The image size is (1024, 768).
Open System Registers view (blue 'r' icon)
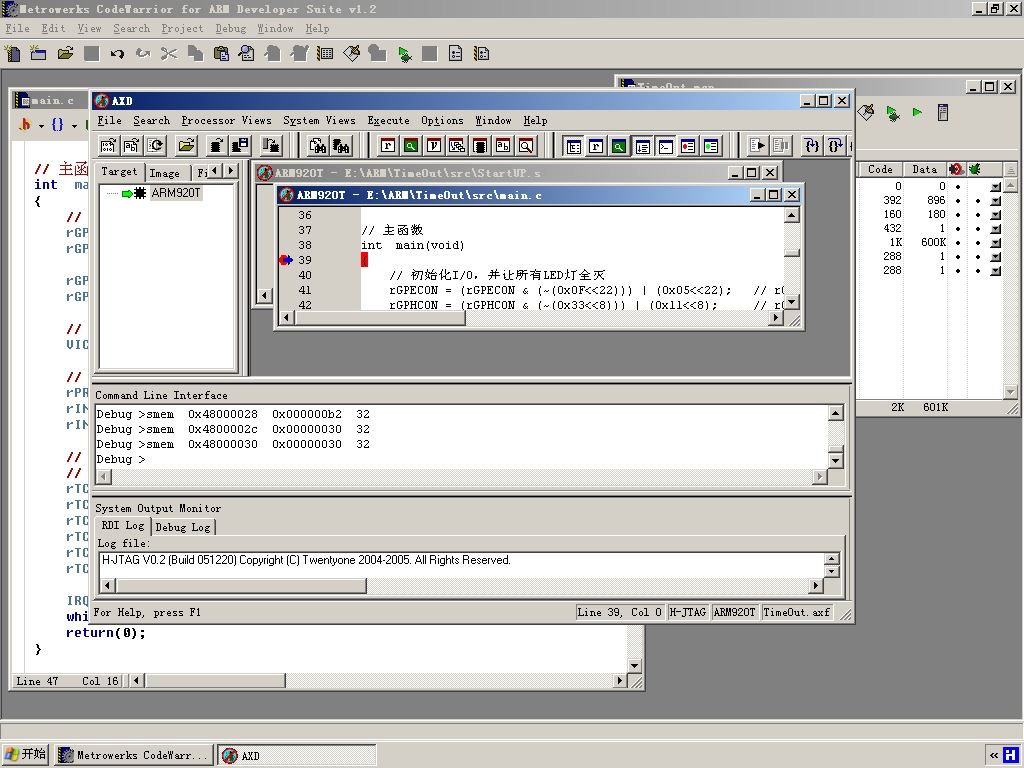[596, 146]
